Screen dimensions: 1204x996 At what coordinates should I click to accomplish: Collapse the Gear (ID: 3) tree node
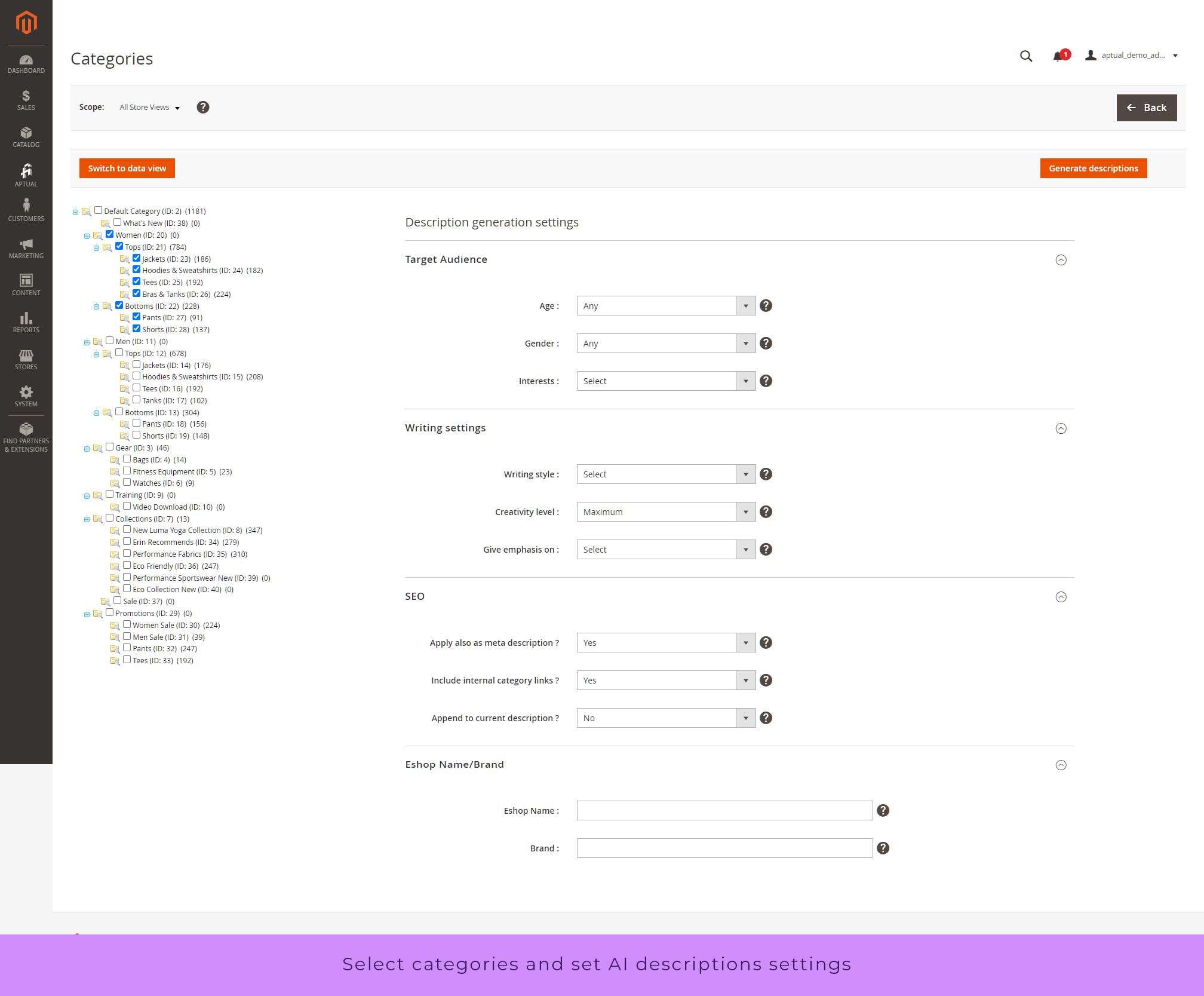(87, 448)
